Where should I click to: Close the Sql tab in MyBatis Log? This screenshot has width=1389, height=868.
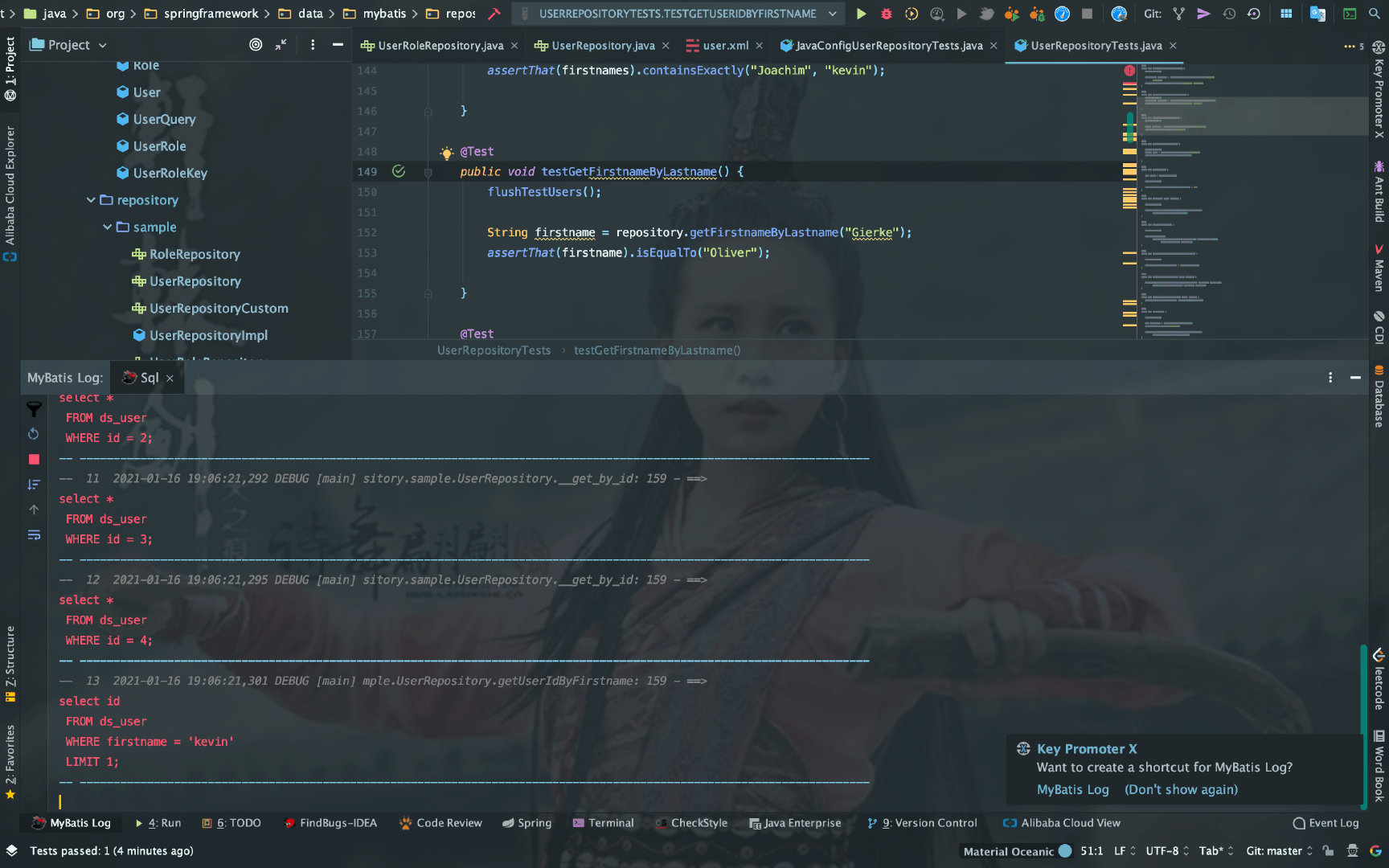170,379
